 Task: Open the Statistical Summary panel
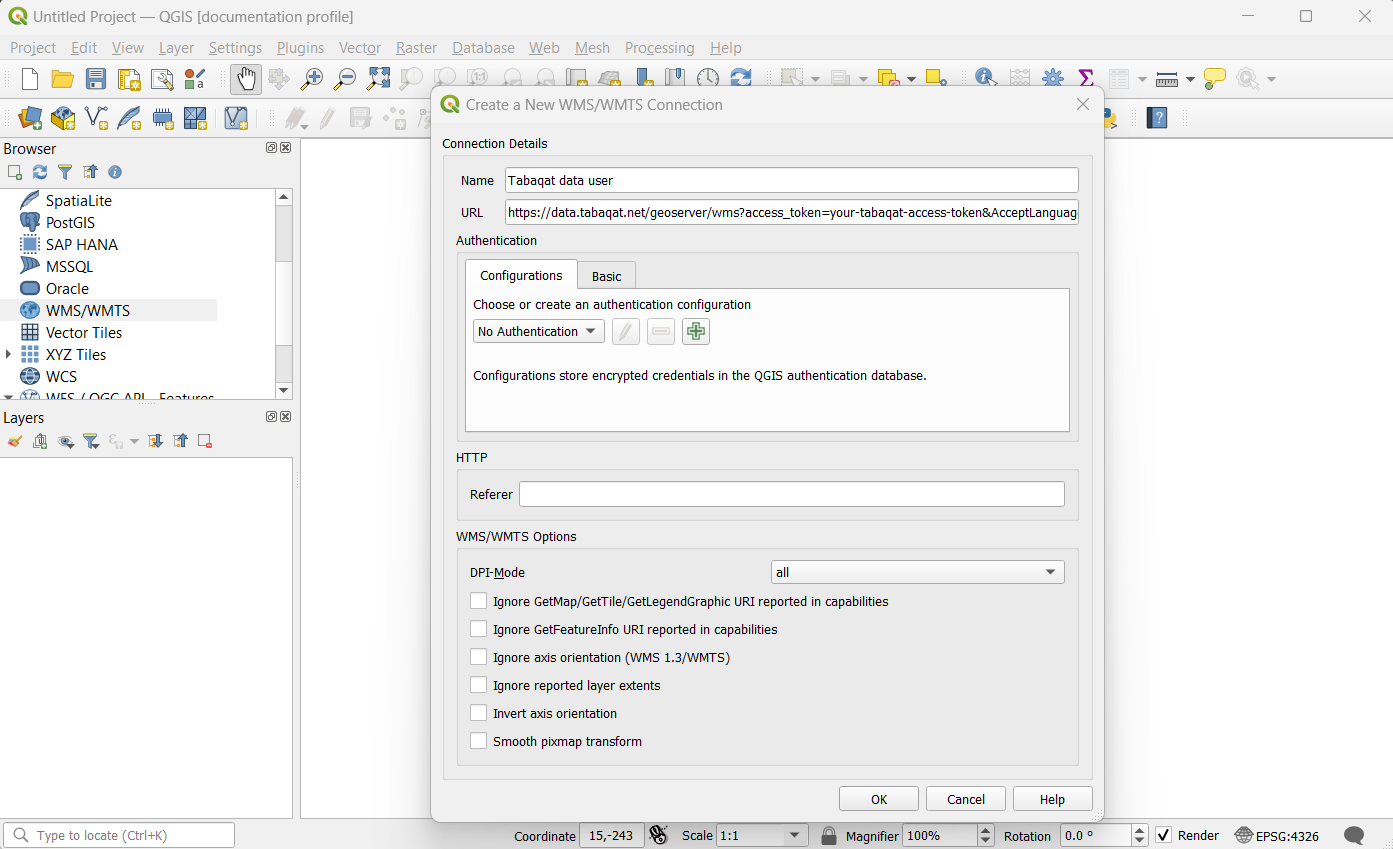pos(1085,78)
